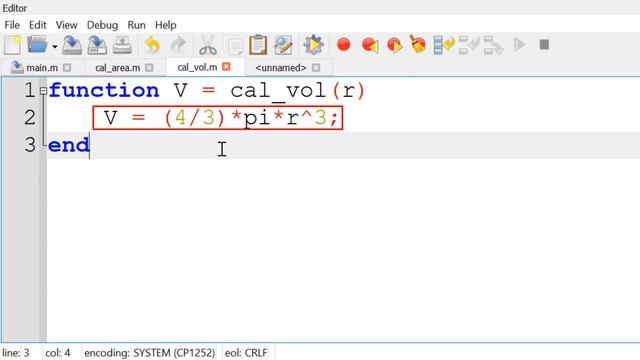Continue debugger execution
Viewport: 640px width, 360px height.
tap(519, 44)
